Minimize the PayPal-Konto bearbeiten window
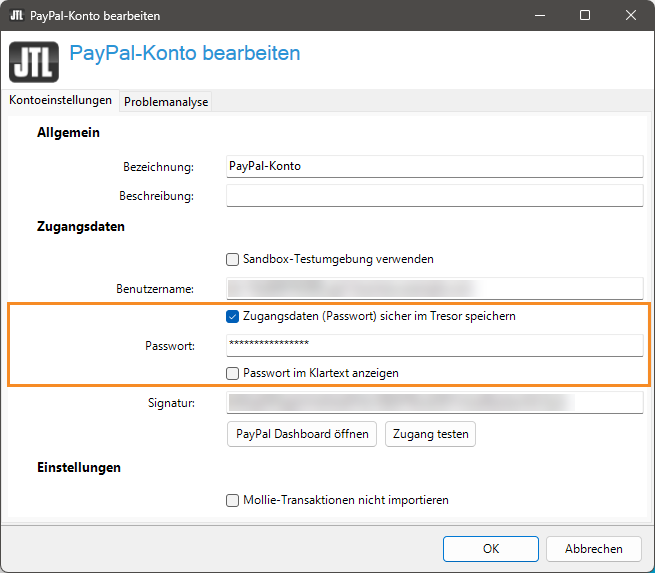The height and width of the screenshot is (573, 655). (x=539, y=16)
